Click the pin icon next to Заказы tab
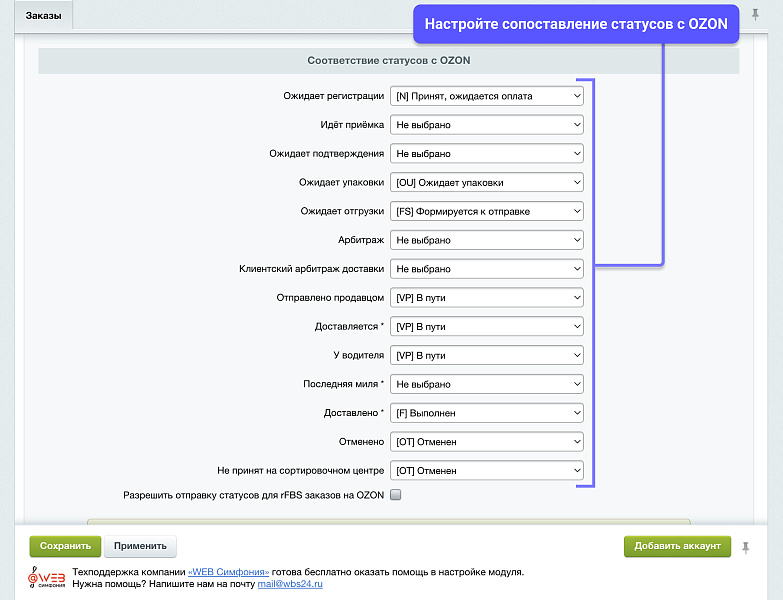Screen dimensions: 783x600 (755, 14)
